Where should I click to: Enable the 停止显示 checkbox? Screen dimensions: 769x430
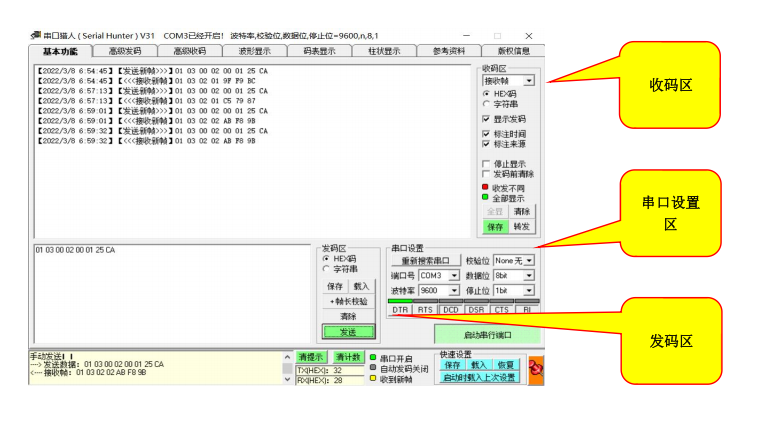tap(486, 164)
